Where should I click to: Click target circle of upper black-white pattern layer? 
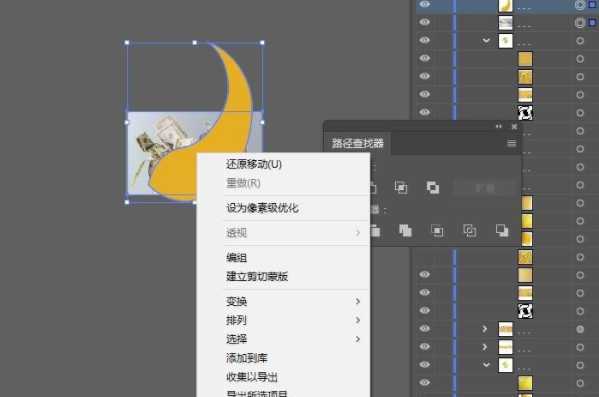580,113
